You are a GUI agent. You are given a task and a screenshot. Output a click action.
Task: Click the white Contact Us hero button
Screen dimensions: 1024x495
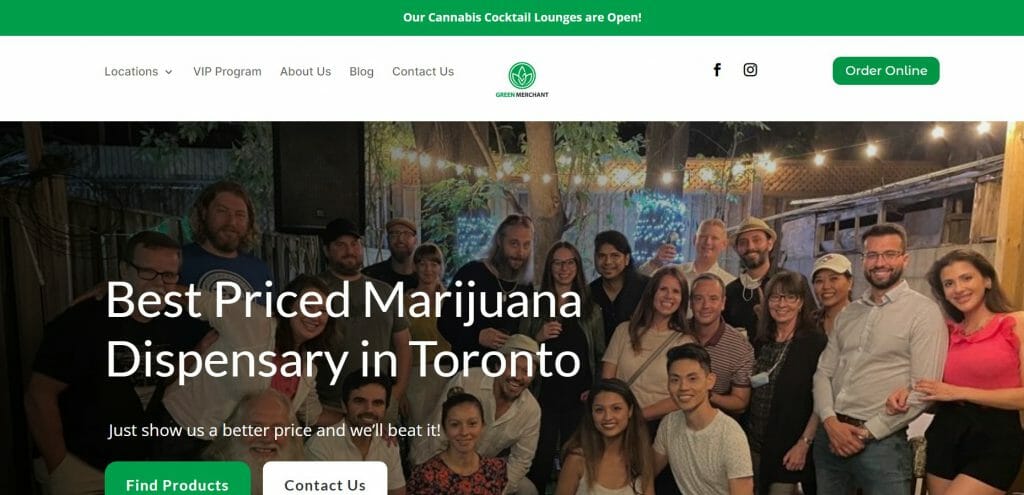point(325,482)
